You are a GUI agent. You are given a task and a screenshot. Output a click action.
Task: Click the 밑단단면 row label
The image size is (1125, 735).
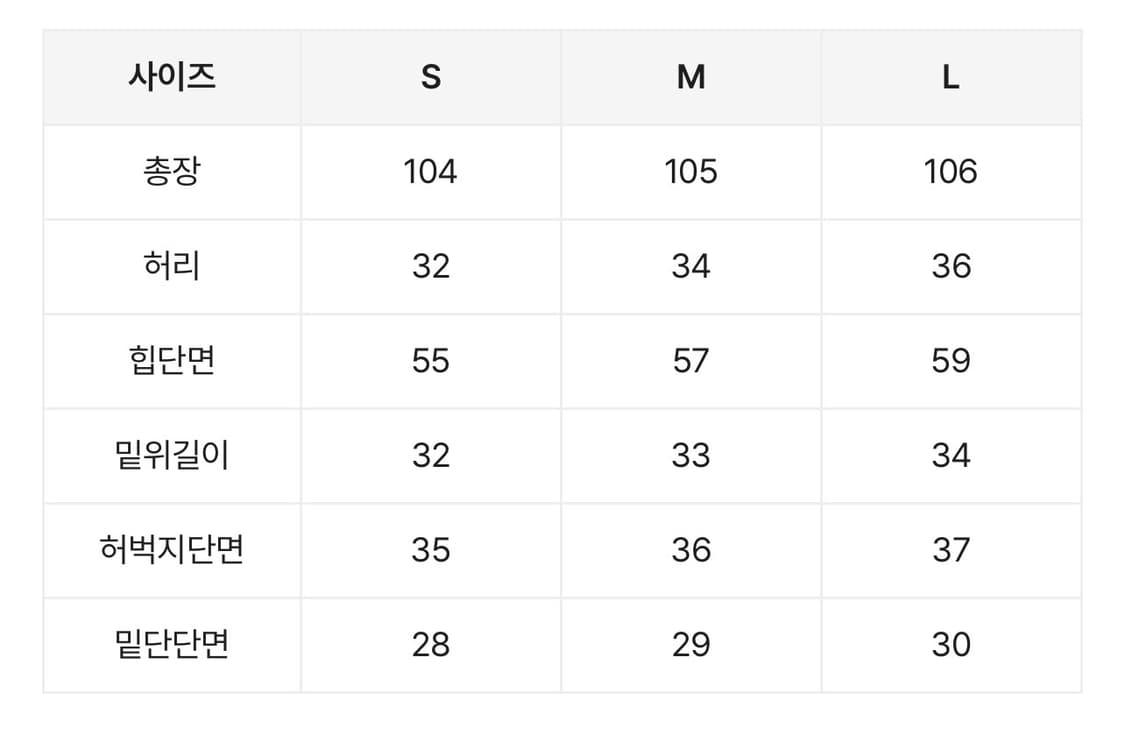172,644
